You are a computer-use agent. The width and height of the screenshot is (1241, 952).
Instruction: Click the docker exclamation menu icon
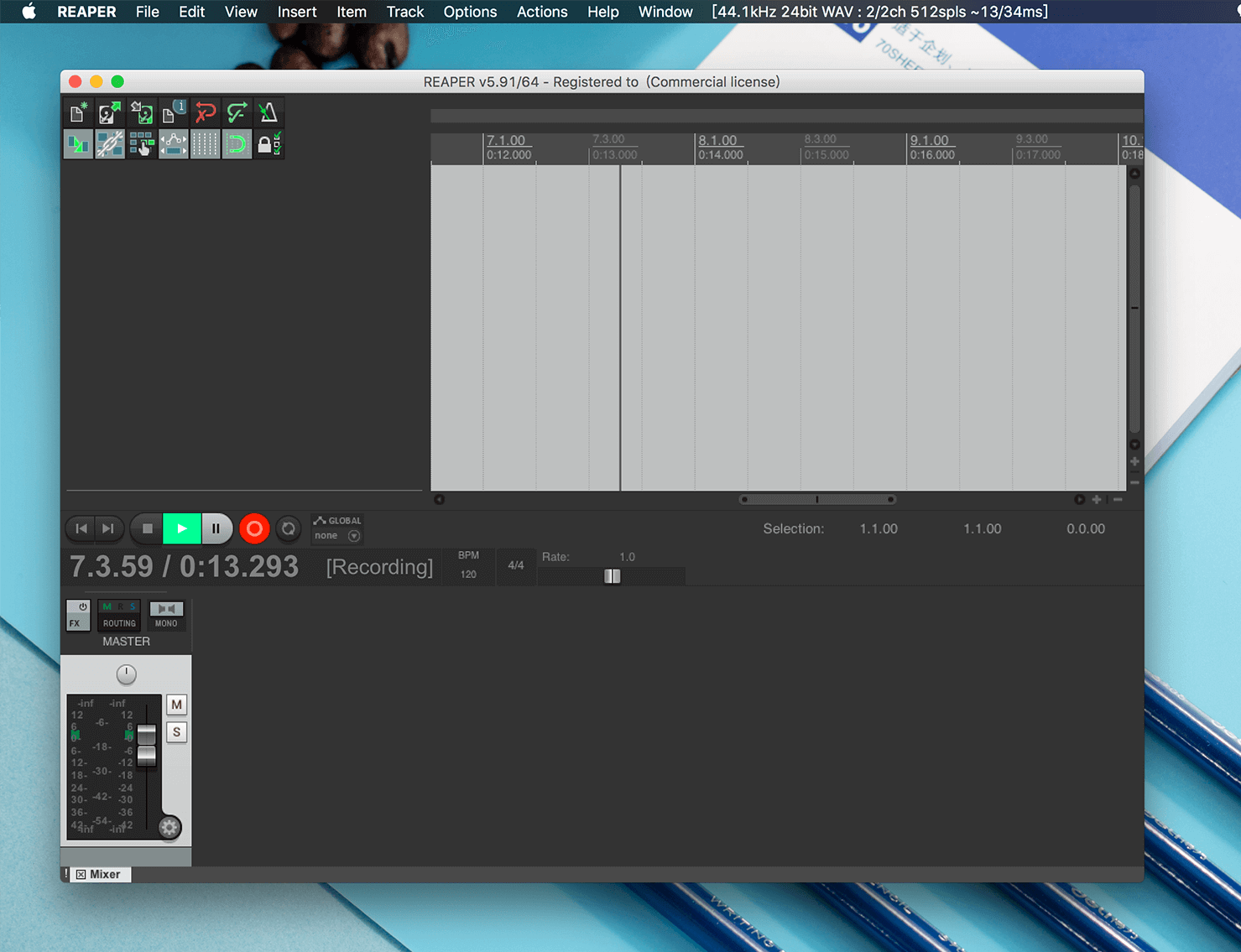click(x=65, y=874)
